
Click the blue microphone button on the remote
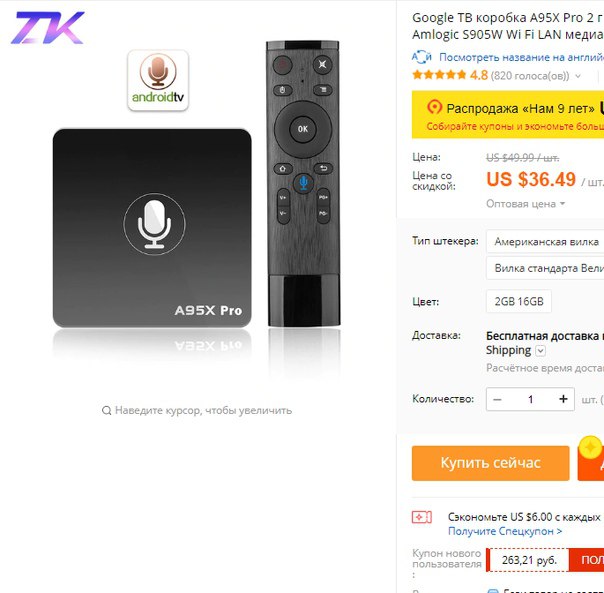coord(304,183)
